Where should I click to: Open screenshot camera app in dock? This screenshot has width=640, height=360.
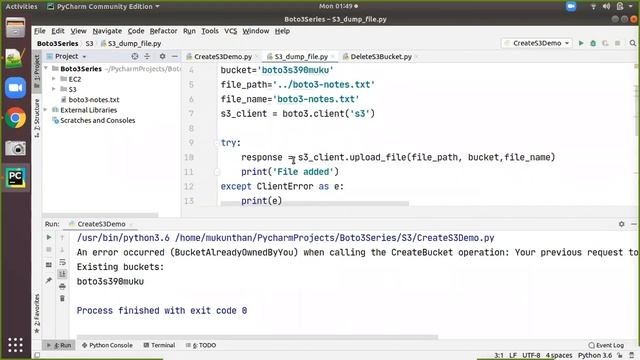16,148
